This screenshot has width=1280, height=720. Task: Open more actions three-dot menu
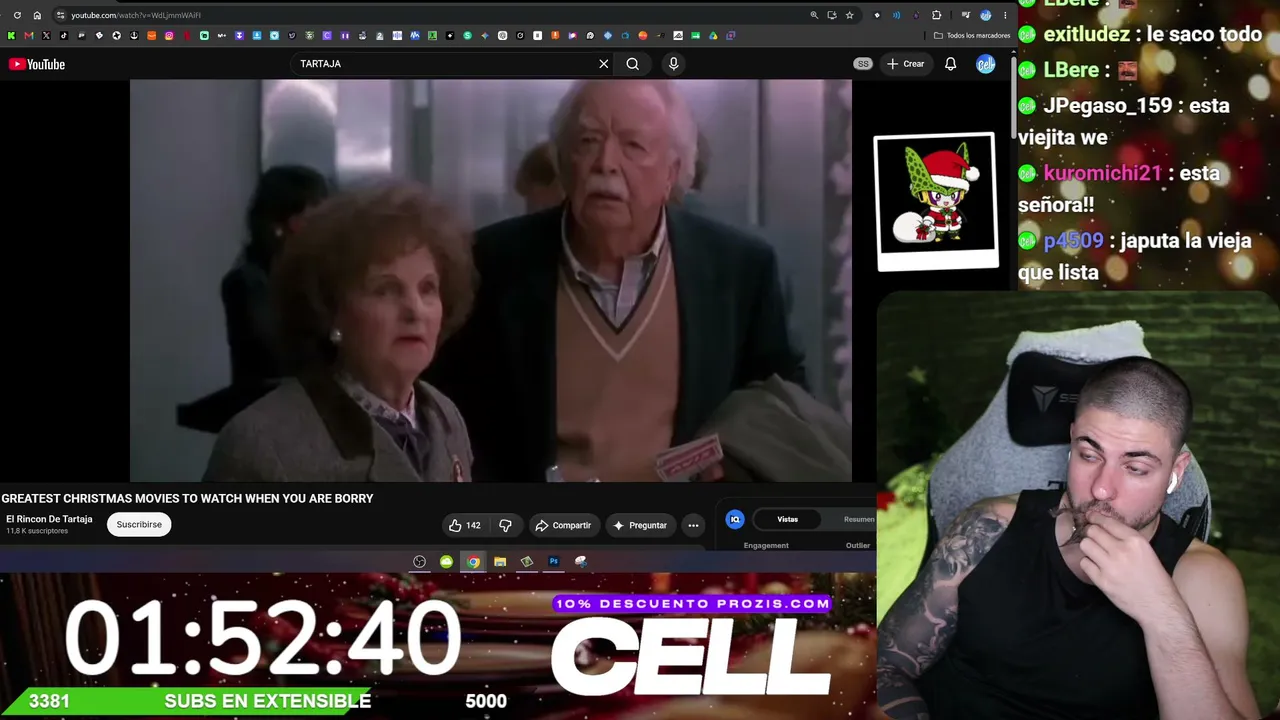[693, 525]
